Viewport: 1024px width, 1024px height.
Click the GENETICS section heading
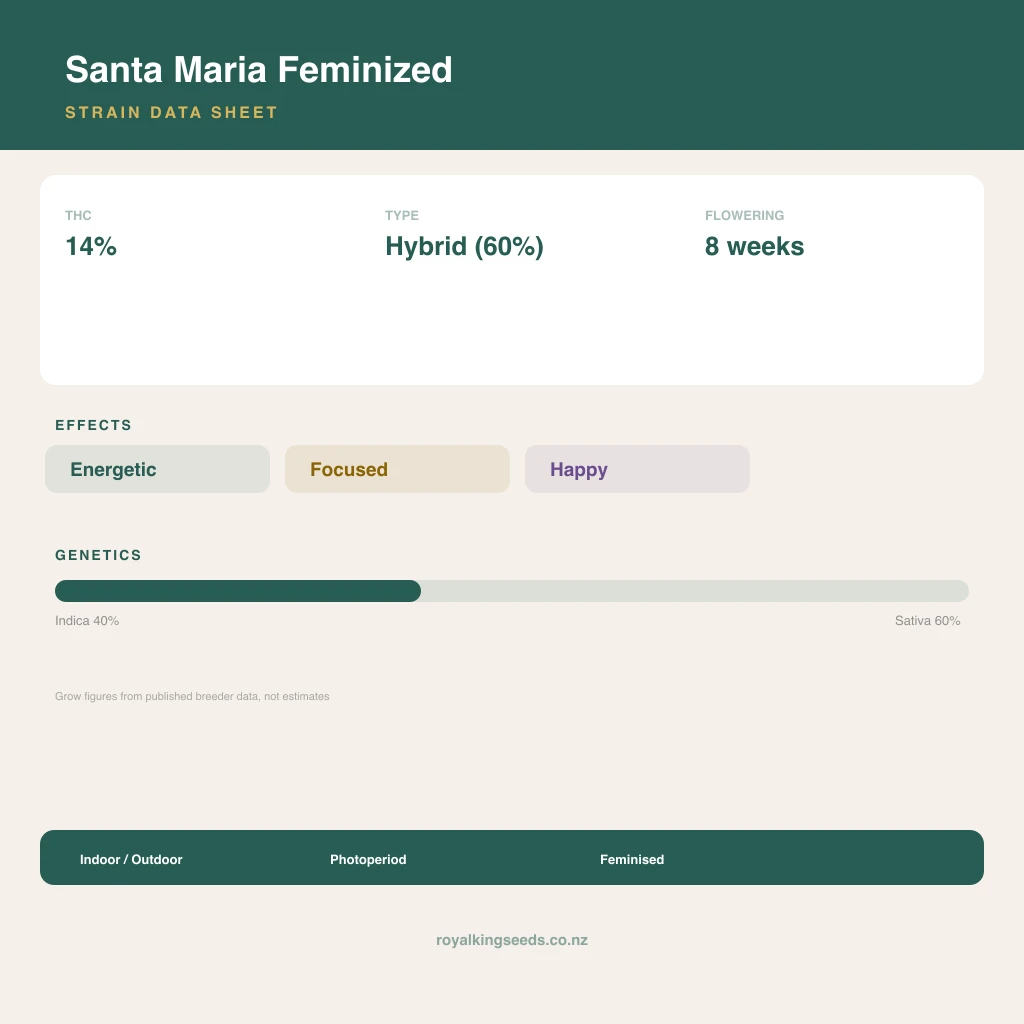point(99,555)
